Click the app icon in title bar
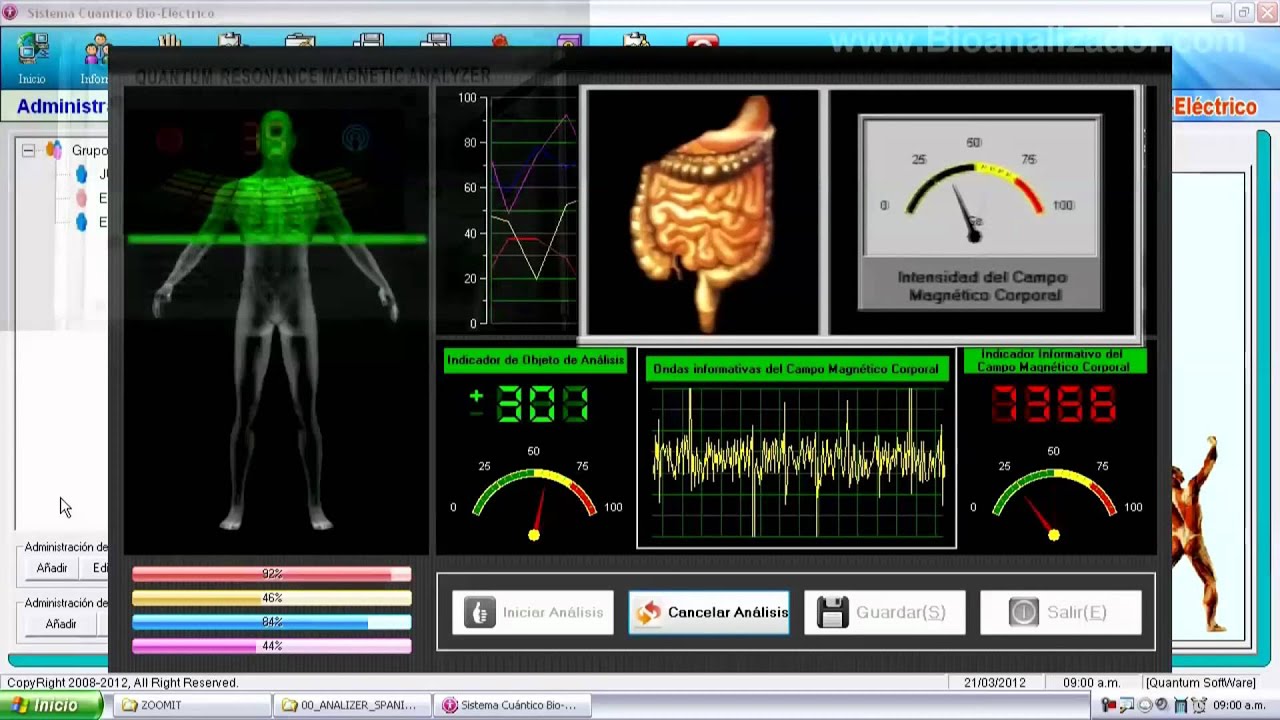1280x720 pixels. 11,13
